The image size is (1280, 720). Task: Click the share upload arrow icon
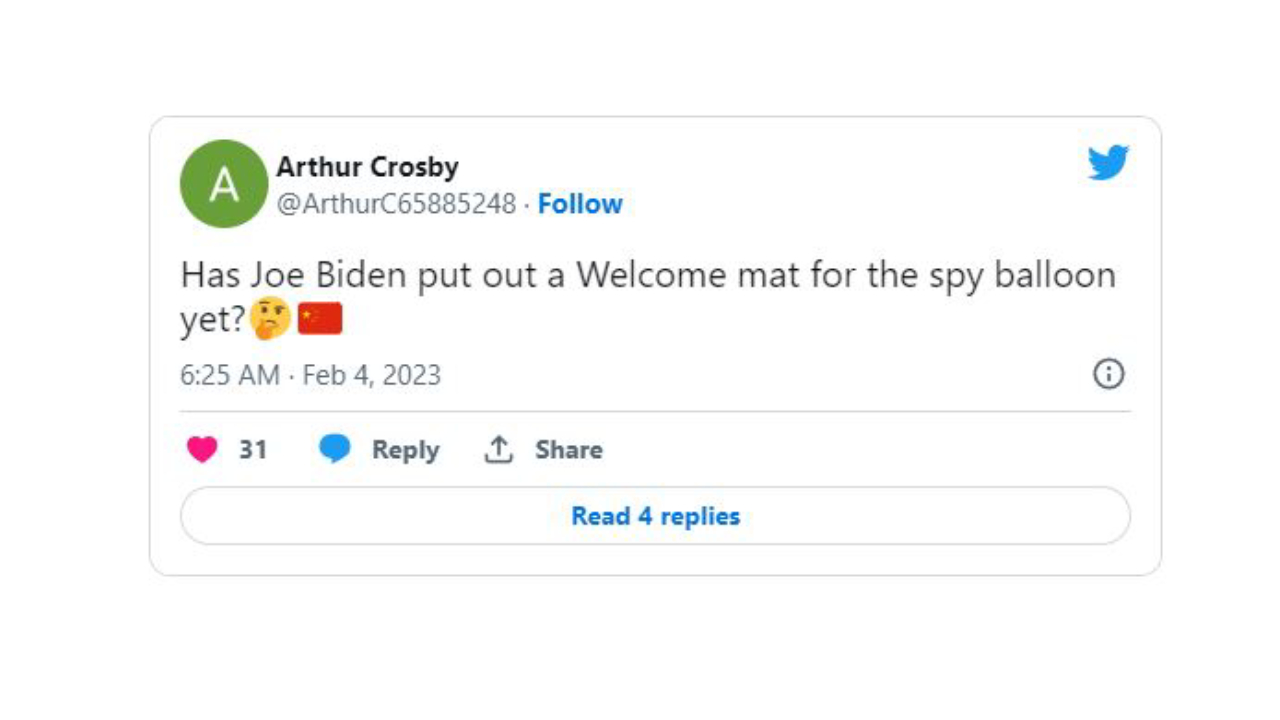pos(498,450)
